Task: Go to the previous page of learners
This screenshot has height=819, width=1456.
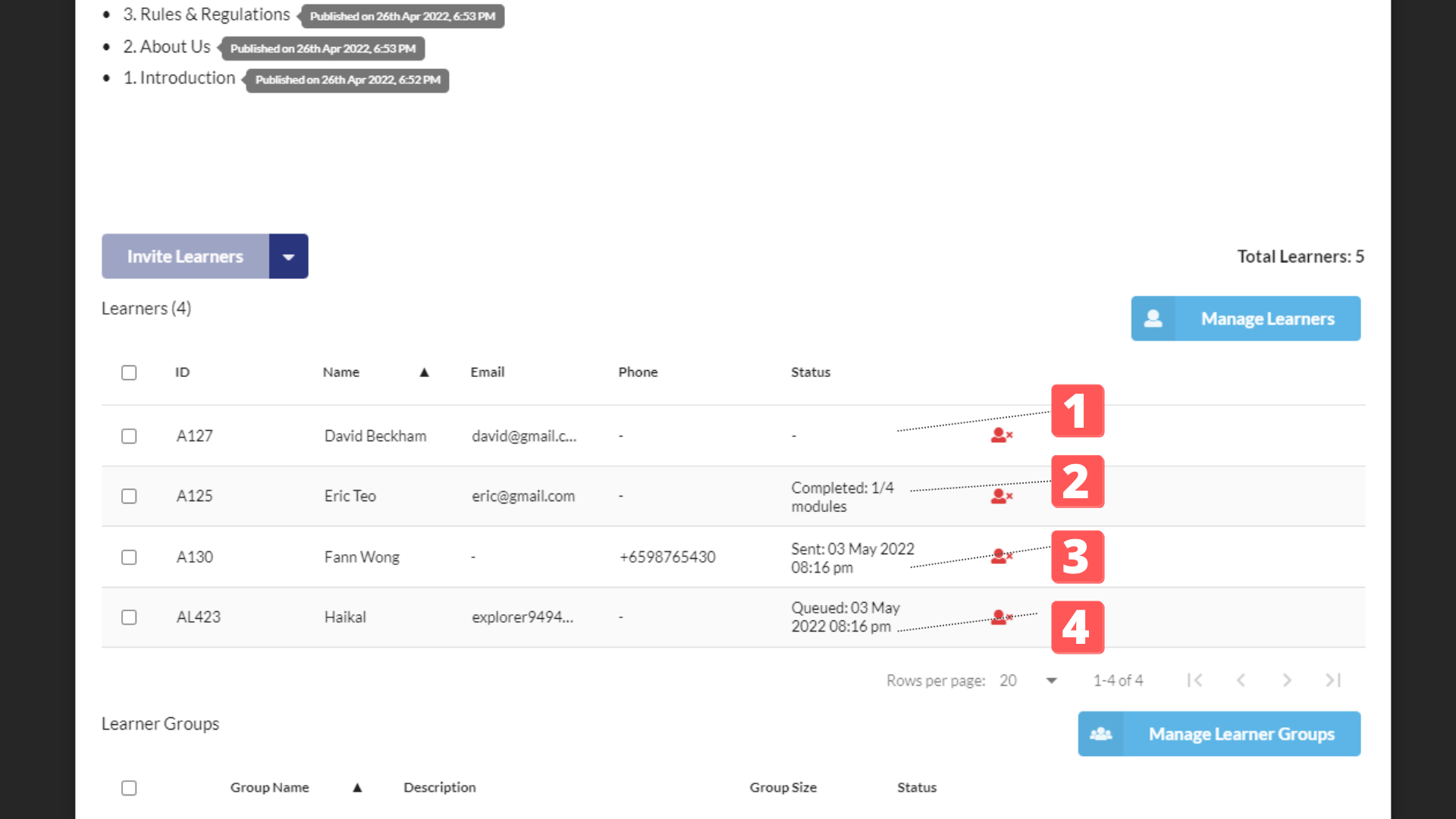Action: 1241,680
